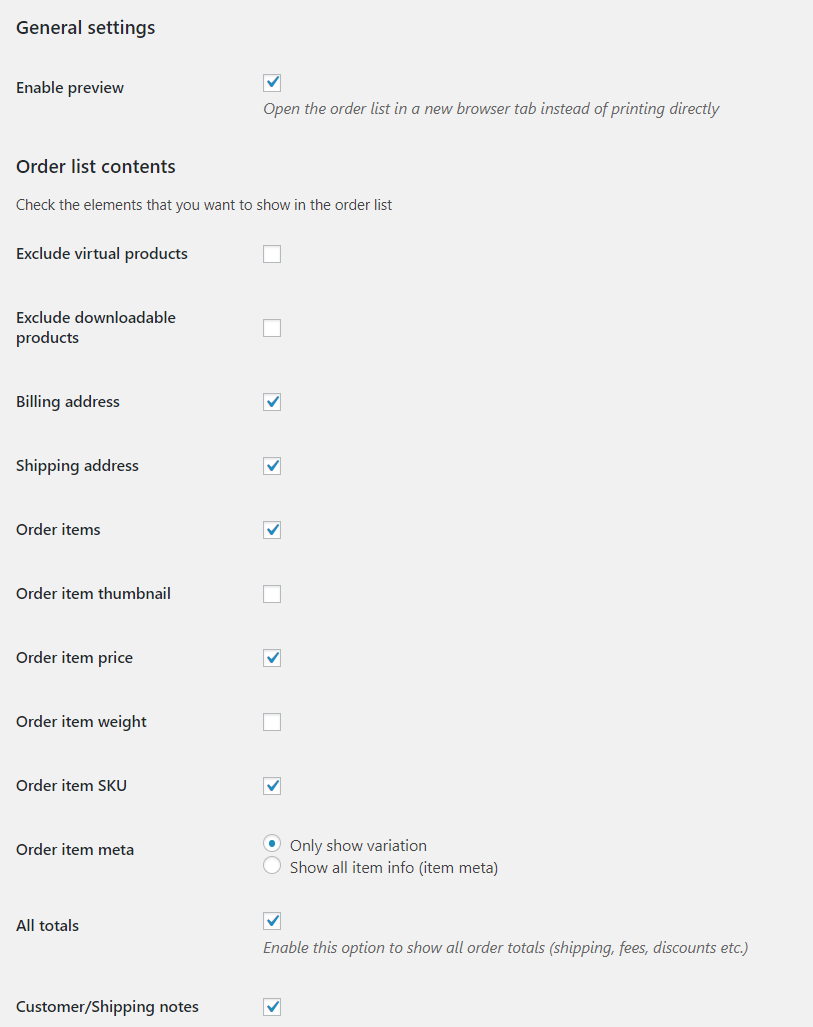Screen dimensions: 813x1027
Task: Click 'Show all item info (item meta)' text
Action: pos(393,868)
